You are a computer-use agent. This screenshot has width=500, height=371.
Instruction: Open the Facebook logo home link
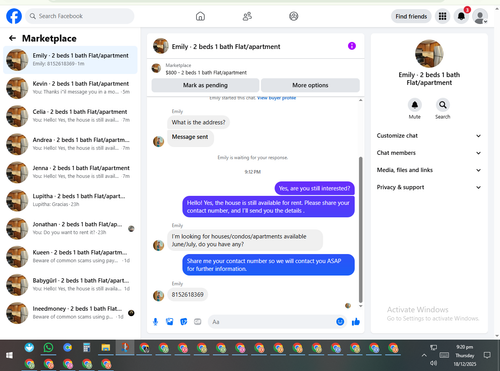14,16
